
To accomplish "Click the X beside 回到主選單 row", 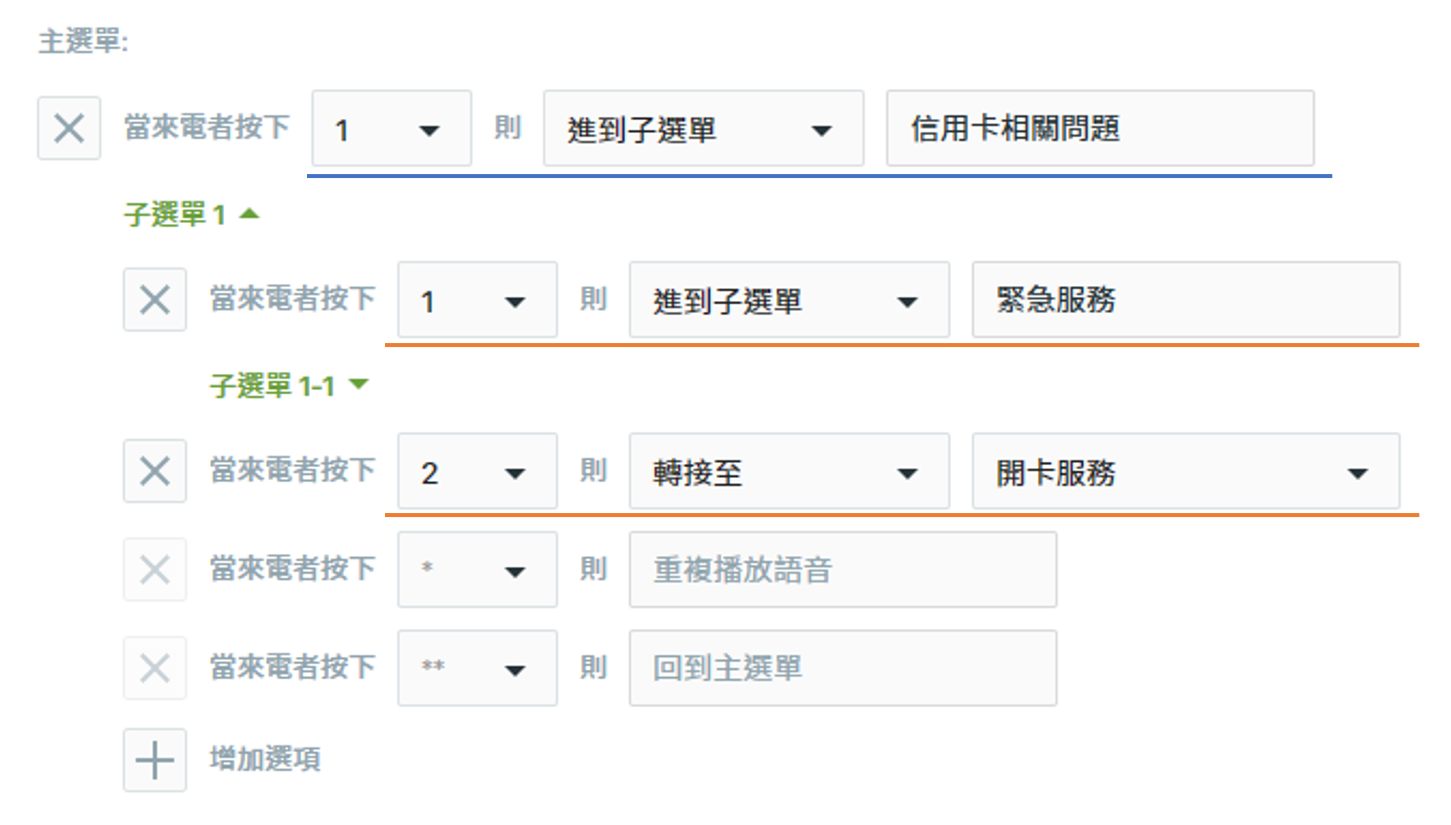I will [x=155, y=668].
